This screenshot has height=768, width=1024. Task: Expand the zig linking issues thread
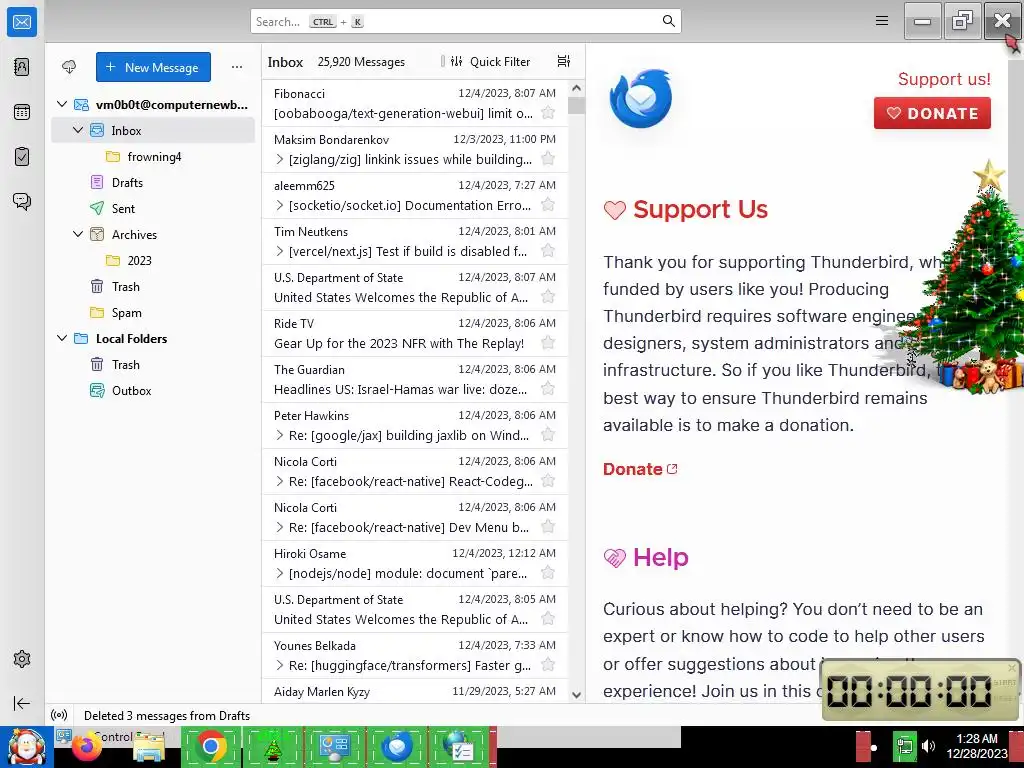[x=280, y=159]
